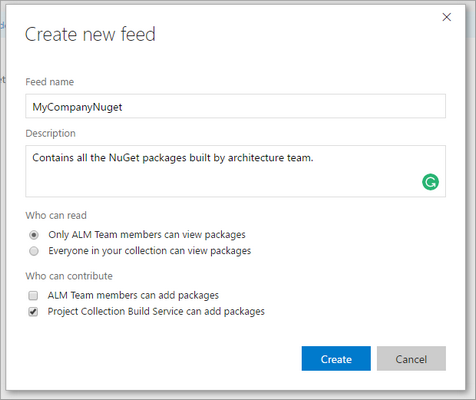The image size is (476, 400).
Task: Enable ALM Team members can add packages
Action: point(33,295)
